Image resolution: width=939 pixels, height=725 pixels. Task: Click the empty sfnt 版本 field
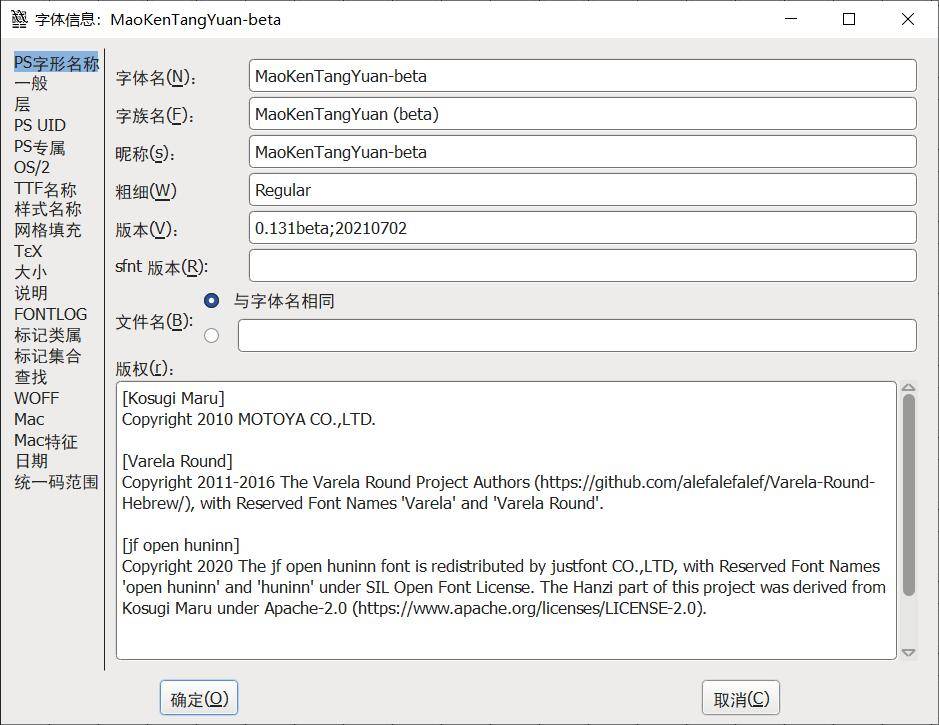click(x=583, y=266)
